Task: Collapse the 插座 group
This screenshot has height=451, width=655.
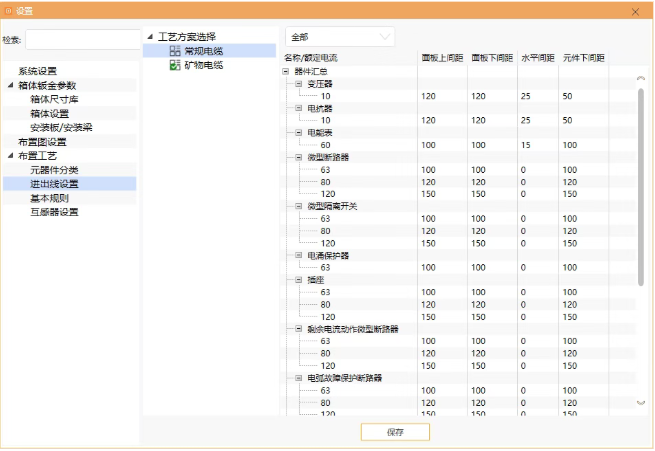Action: click(298, 280)
